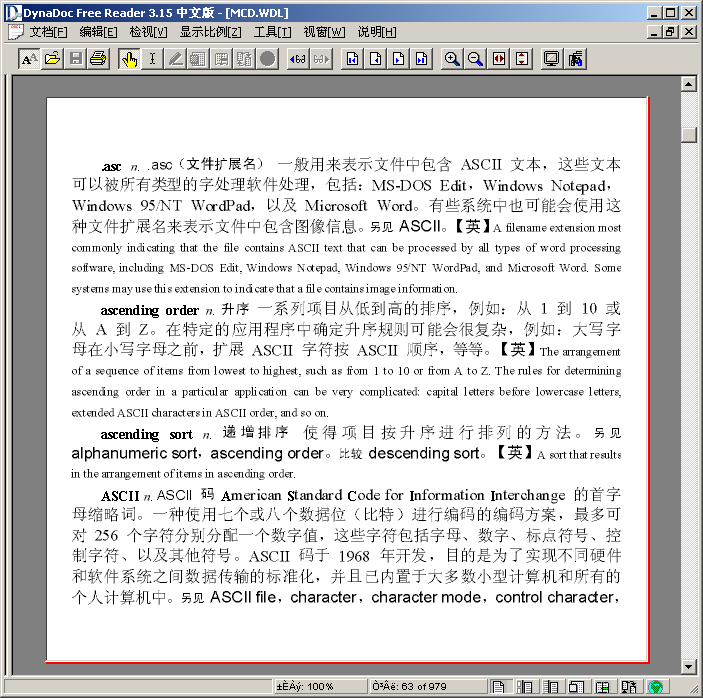This screenshot has width=703, height=698.
Task: Open the 编辑[E] menu
Action: pyautogui.click(x=98, y=32)
